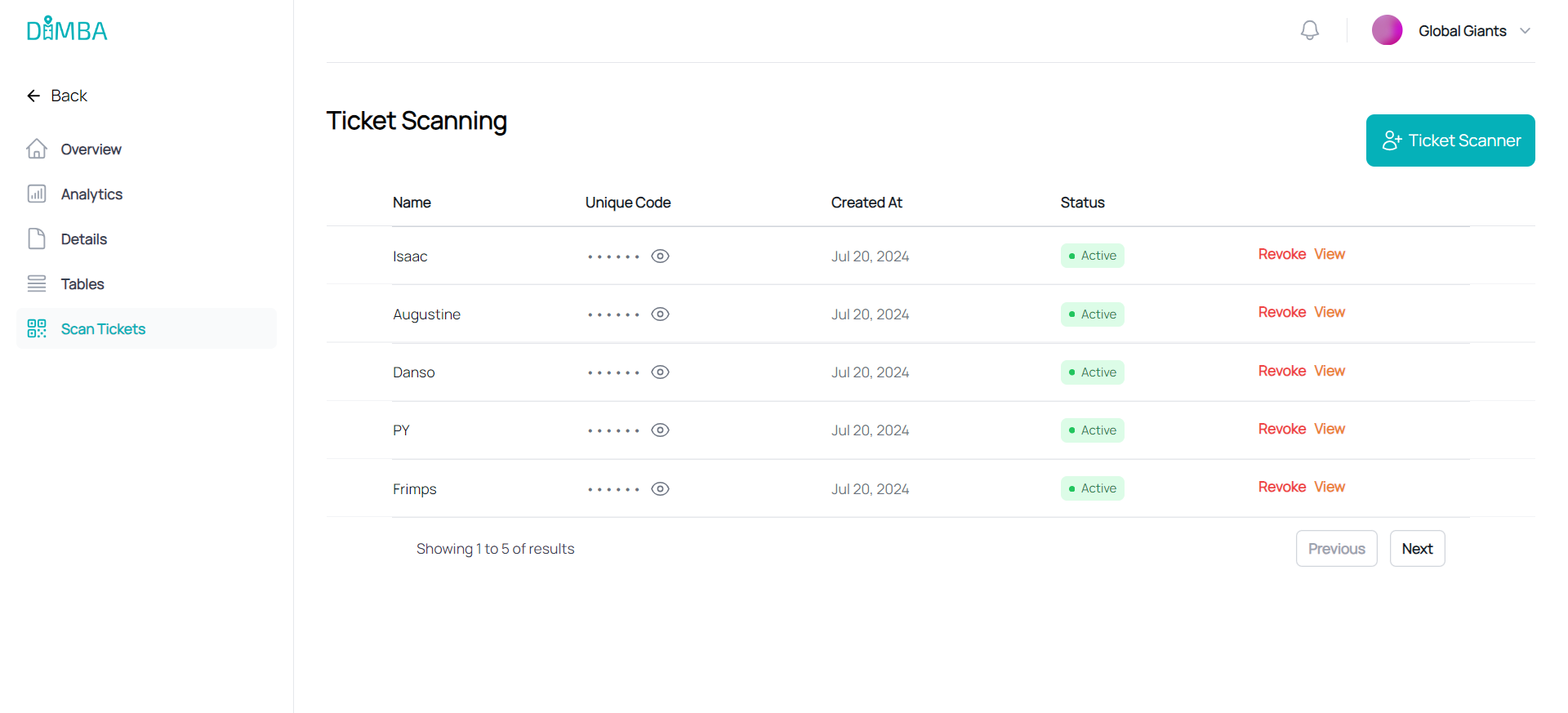Image resolution: width=1568 pixels, height=713 pixels.
Task: Click the Active status badge for Danso
Action: tap(1092, 372)
